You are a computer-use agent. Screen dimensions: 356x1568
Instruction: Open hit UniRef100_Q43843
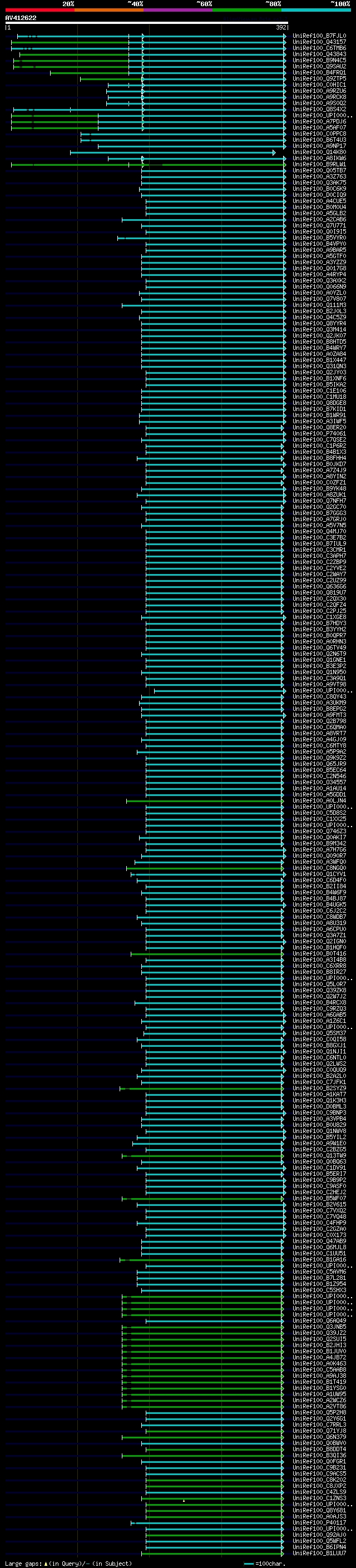point(319,54)
